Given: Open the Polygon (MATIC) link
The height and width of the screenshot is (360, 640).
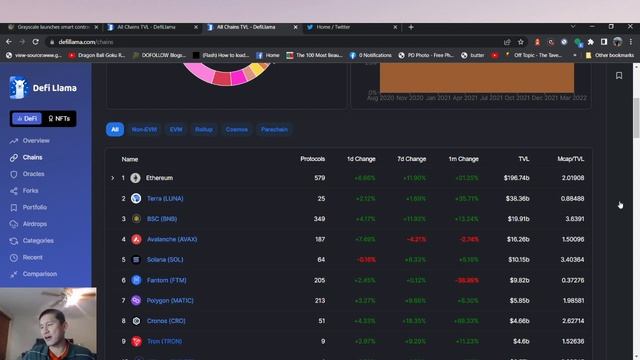Looking at the screenshot, I should tap(170, 300).
